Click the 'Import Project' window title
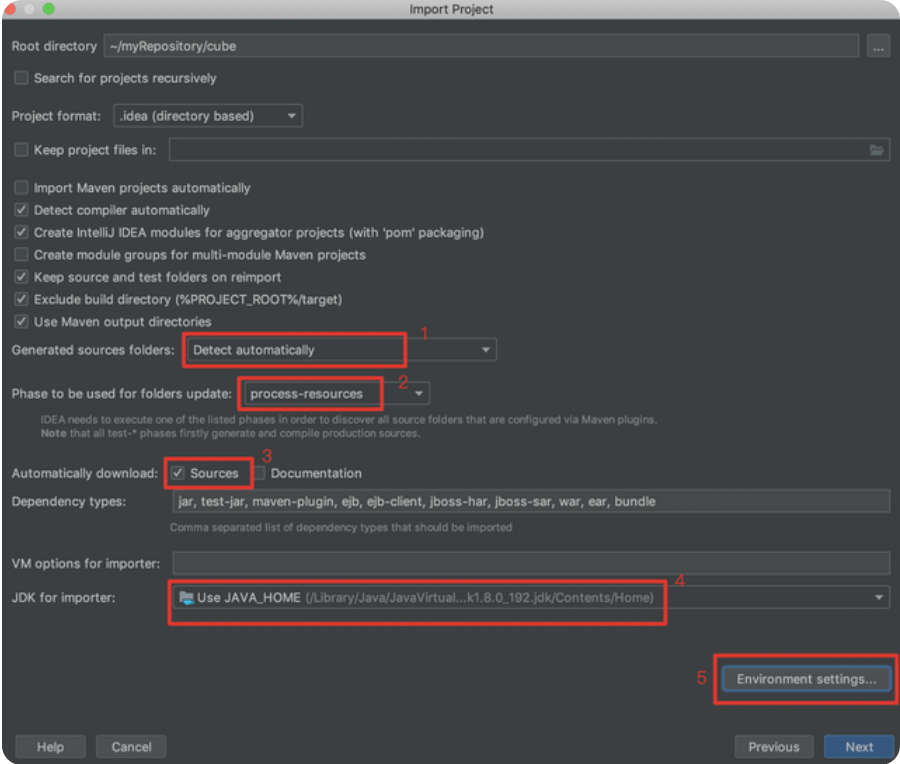Viewport: 900px width, 764px height. click(451, 9)
